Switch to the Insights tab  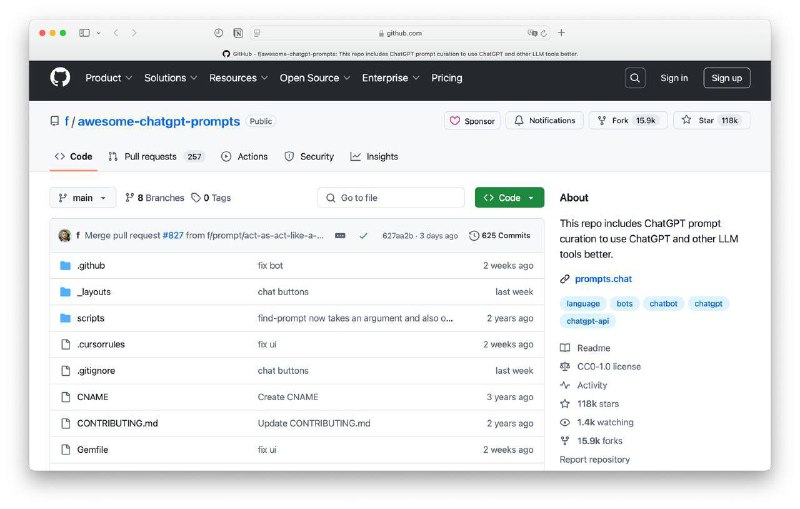point(374,157)
